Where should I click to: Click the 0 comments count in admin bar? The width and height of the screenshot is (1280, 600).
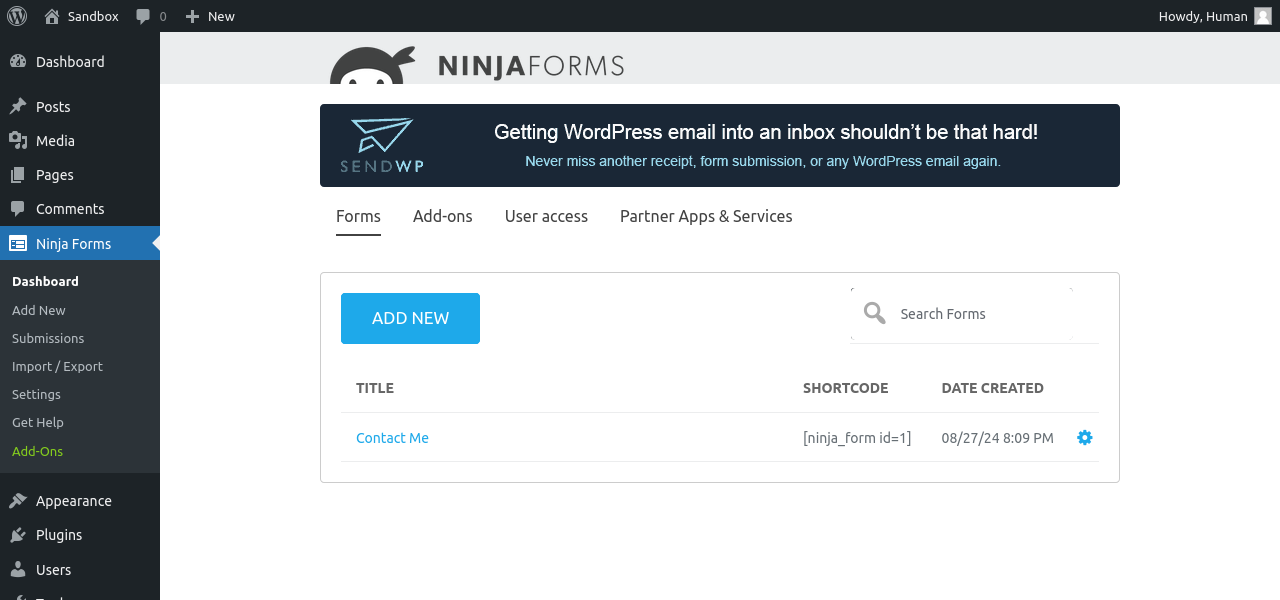click(163, 17)
